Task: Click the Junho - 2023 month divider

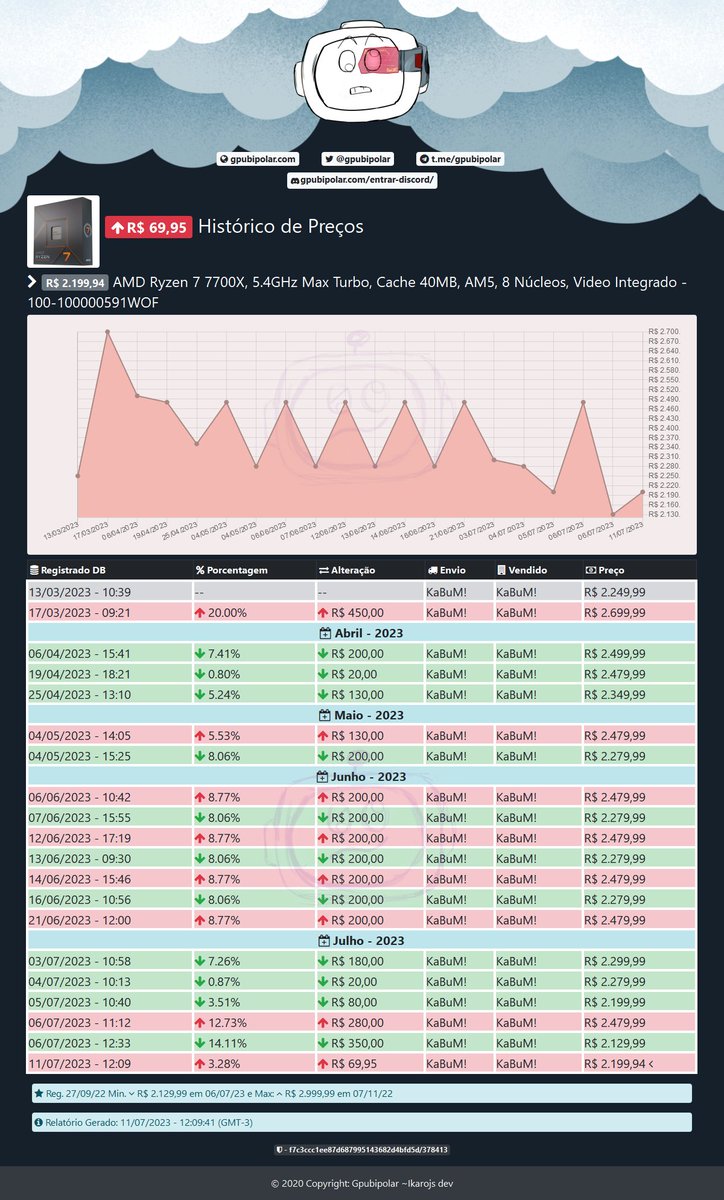Action: point(361,776)
